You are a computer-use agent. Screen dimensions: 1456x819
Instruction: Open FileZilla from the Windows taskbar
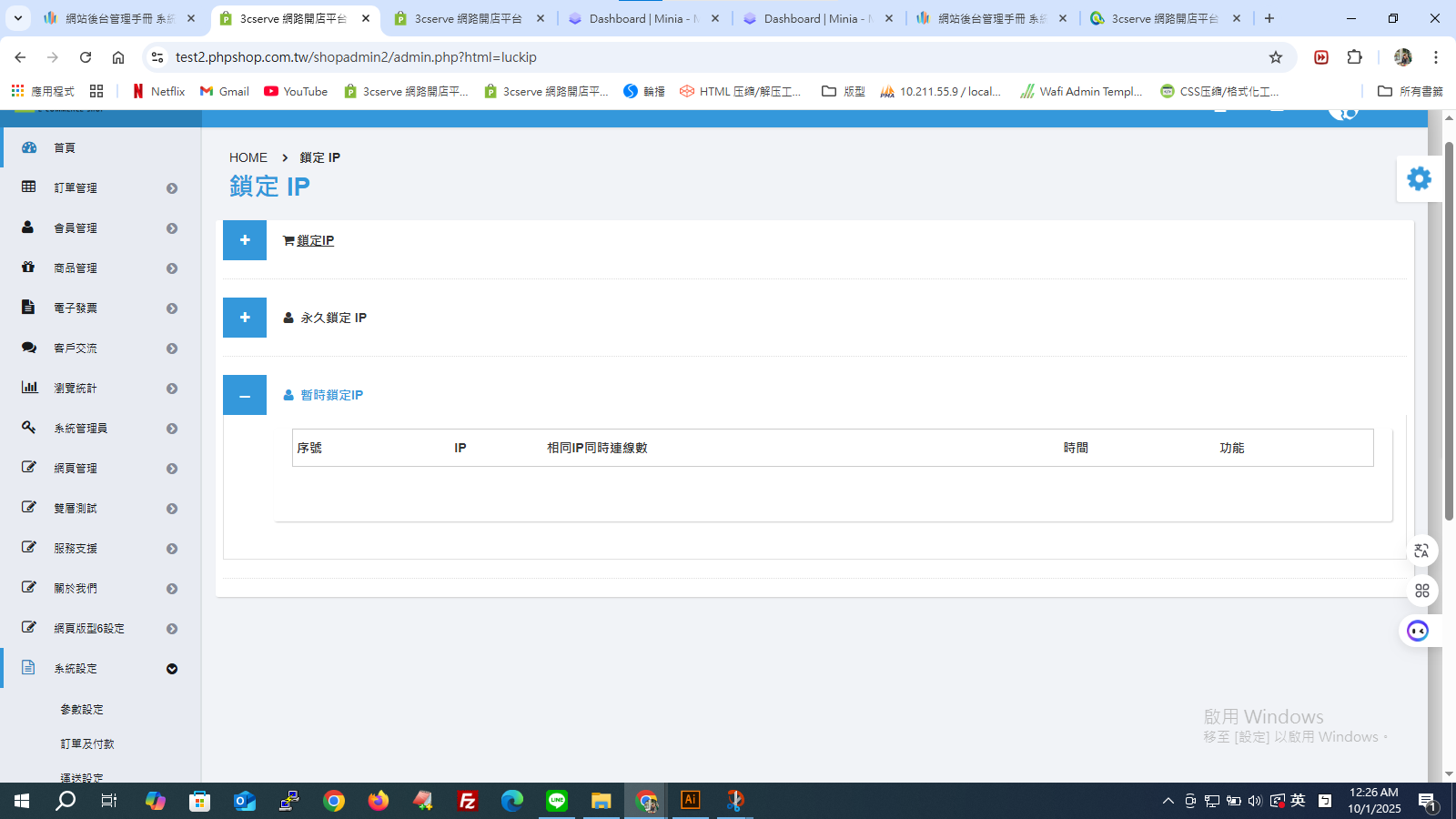468,801
